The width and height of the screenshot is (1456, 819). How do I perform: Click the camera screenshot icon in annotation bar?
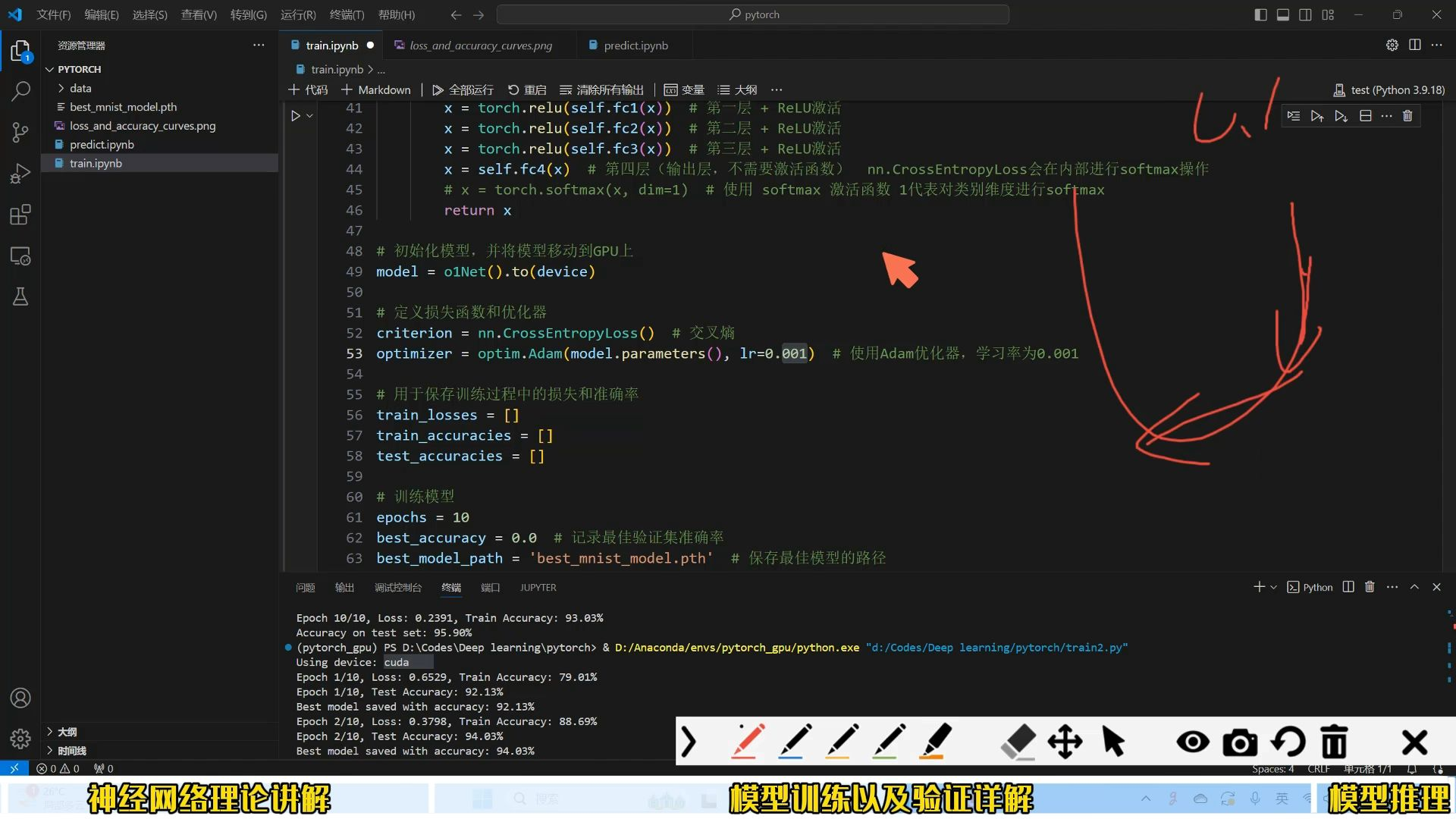[1240, 742]
